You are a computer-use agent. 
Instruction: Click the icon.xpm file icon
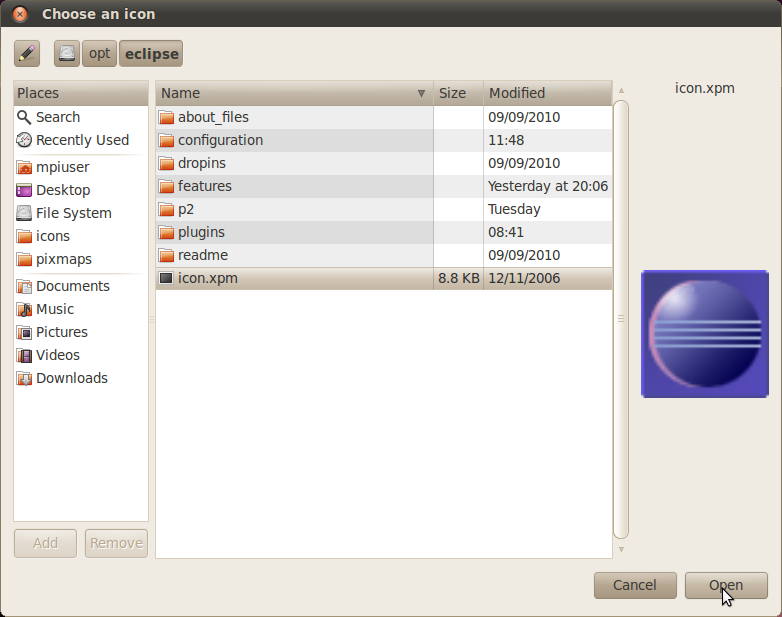[166, 278]
